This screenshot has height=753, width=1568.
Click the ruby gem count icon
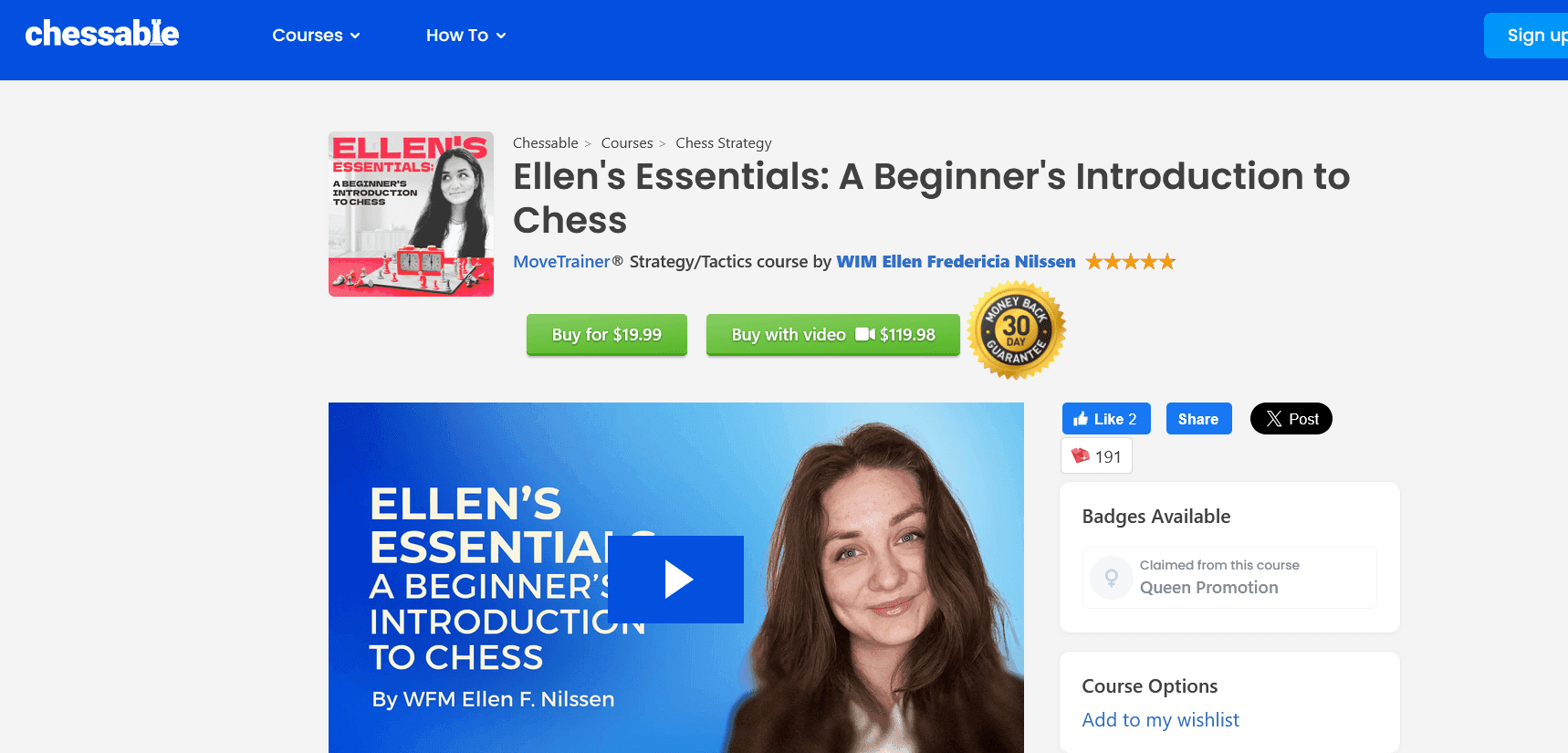pyautogui.click(x=1081, y=455)
